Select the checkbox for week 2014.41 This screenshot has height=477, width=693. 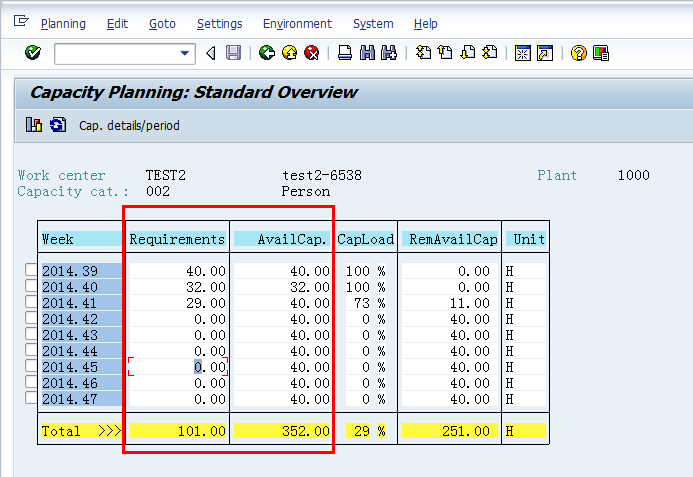[31, 302]
